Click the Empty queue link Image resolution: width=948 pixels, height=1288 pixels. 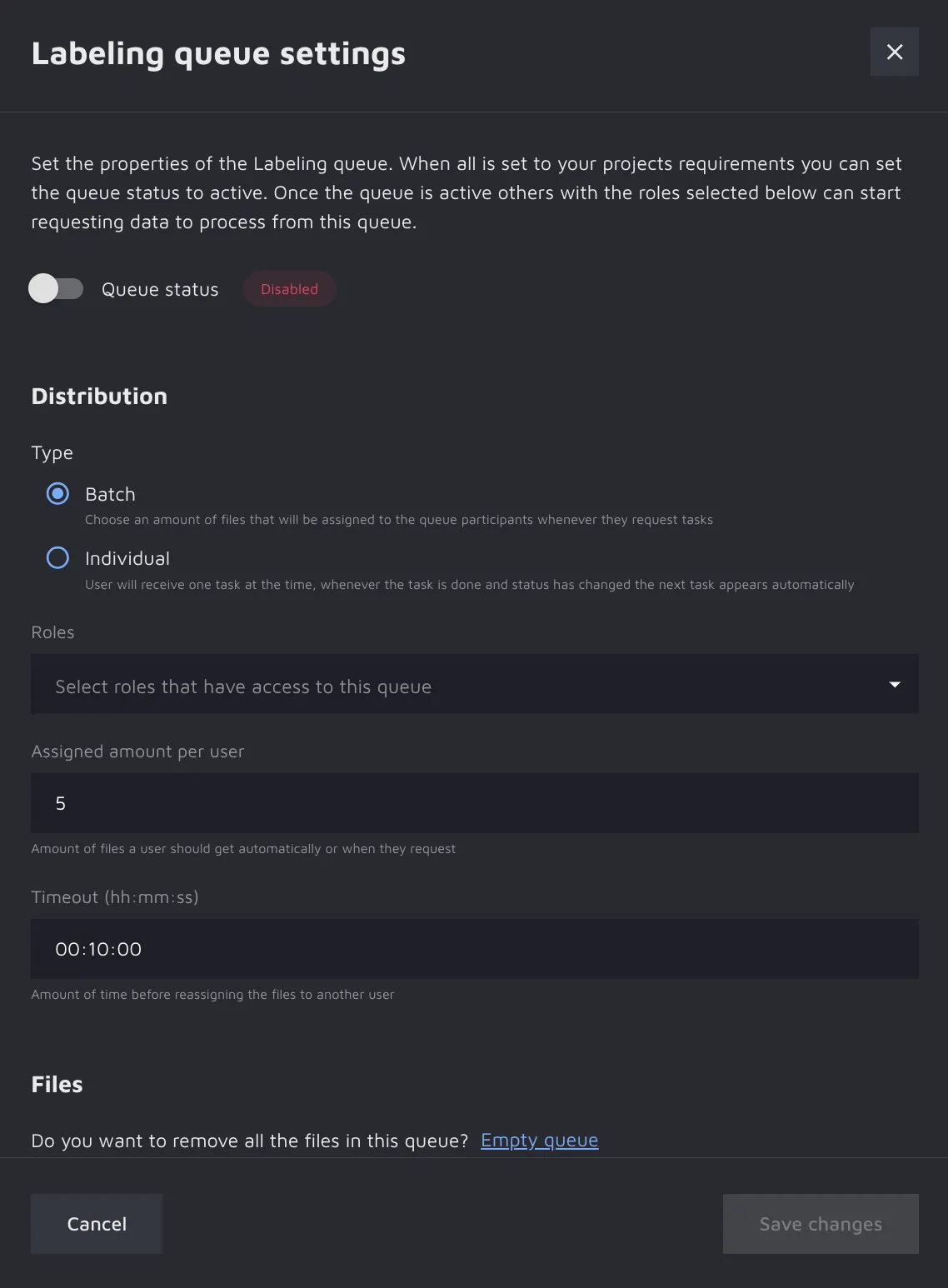[x=539, y=1141]
